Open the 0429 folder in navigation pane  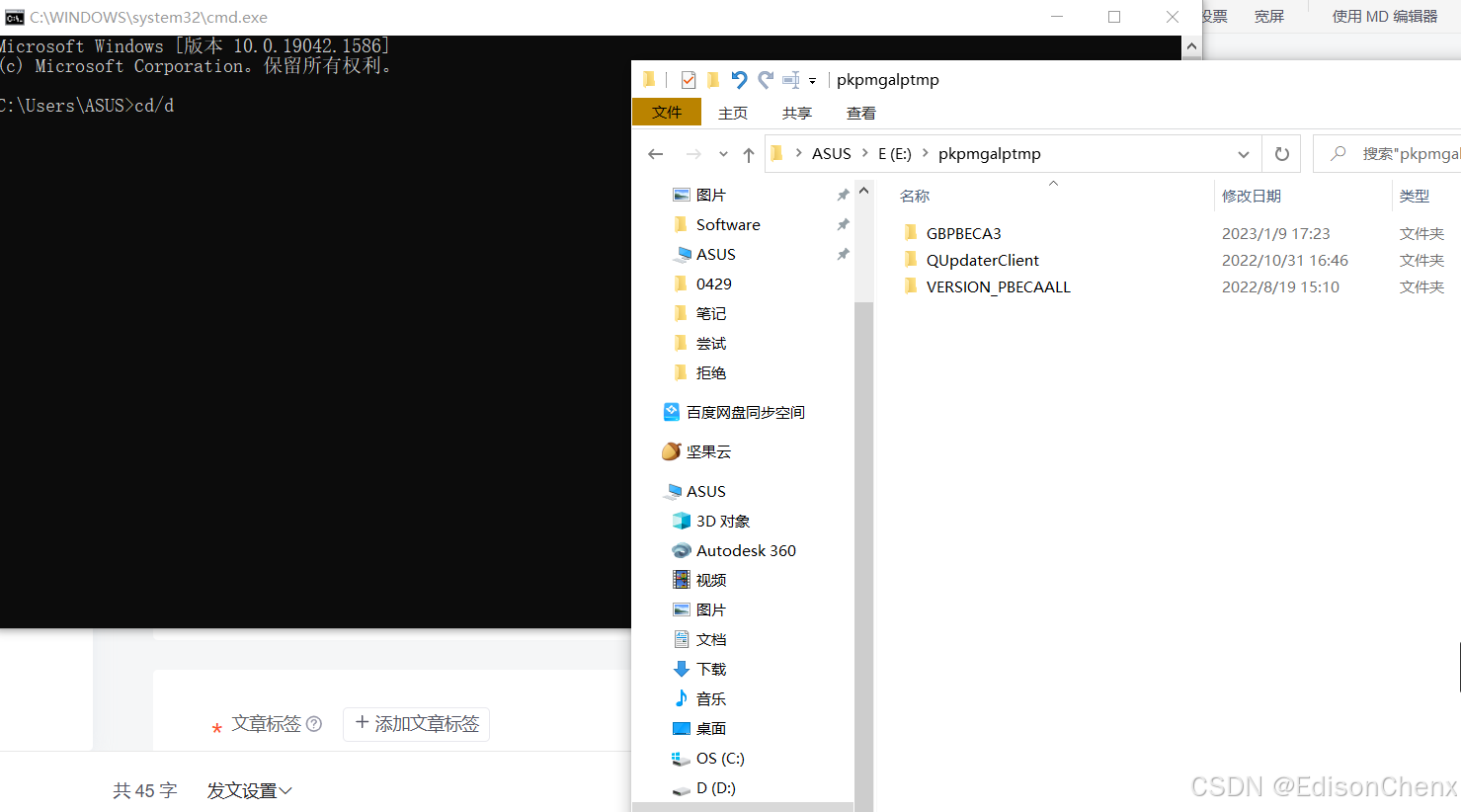click(x=713, y=284)
